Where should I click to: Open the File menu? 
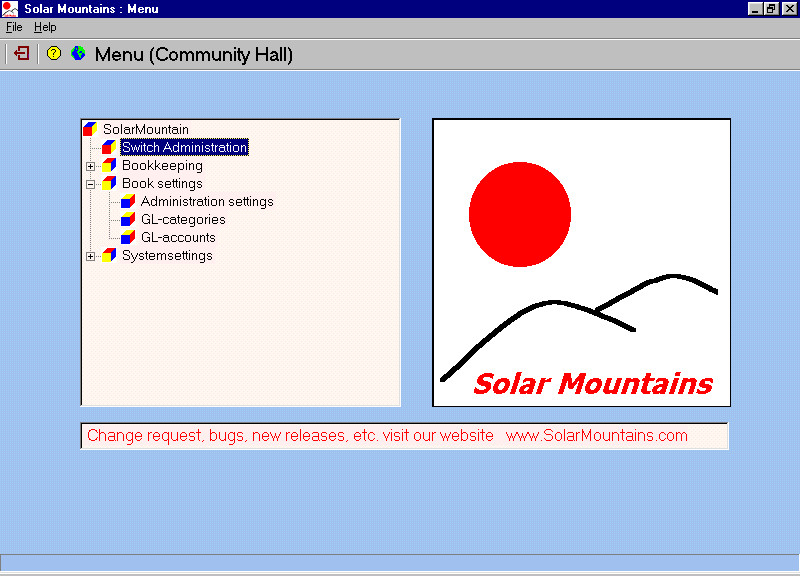coord(14,27)
